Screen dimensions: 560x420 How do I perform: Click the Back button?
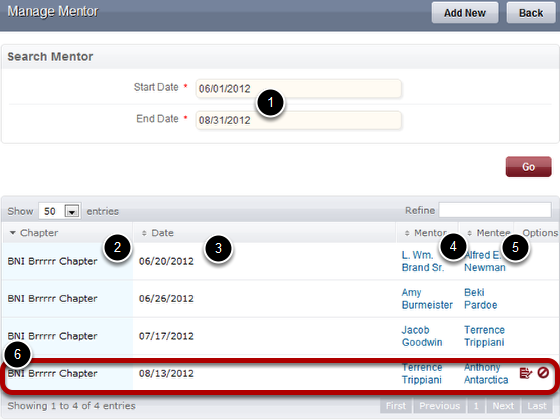click(x=531, y=13)
